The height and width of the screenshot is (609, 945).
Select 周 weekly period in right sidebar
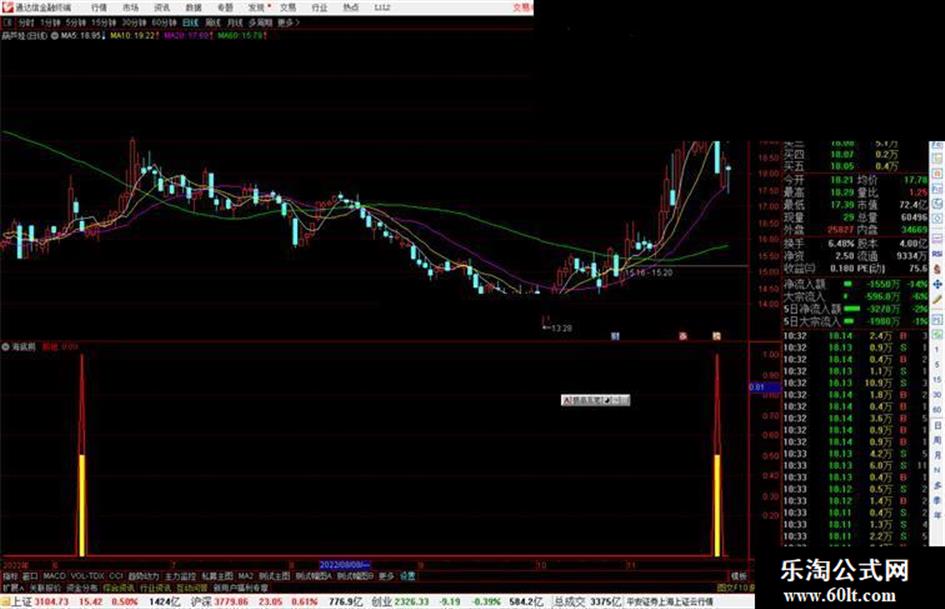[937, 440]
